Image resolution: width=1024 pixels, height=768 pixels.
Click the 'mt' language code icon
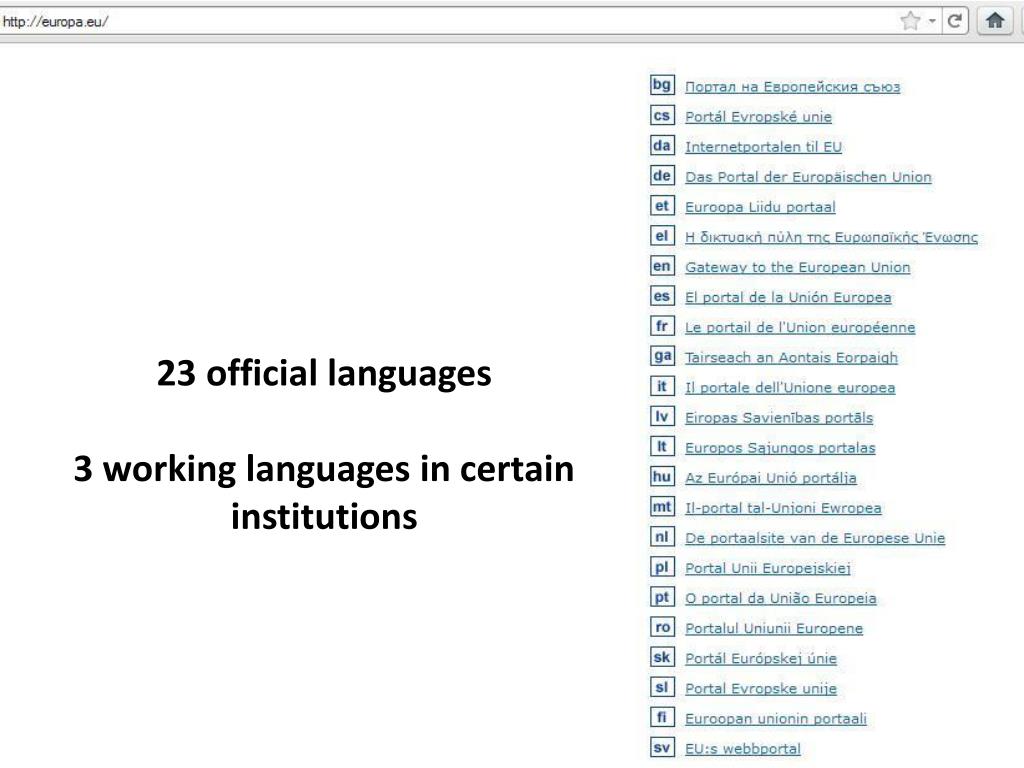(x=662, y=506)
